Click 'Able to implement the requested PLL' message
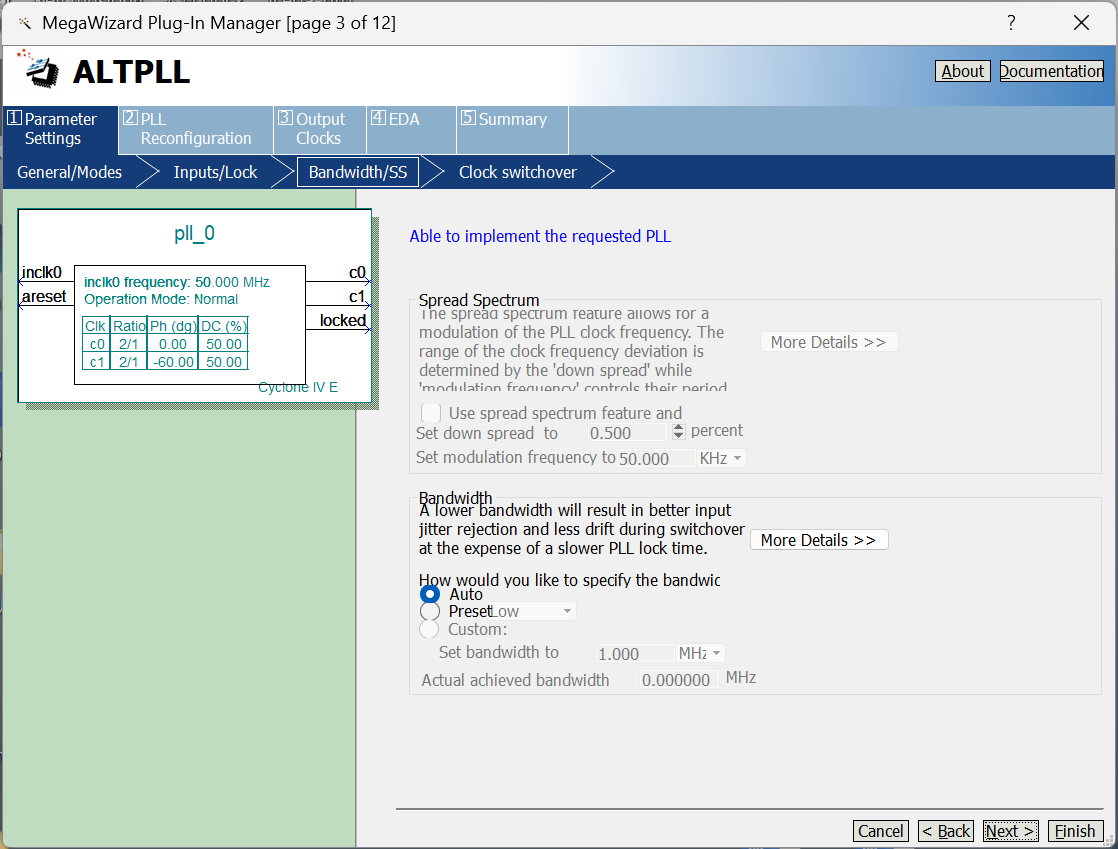The width and height of the screenshot is (1118, 849). point(540,237)
